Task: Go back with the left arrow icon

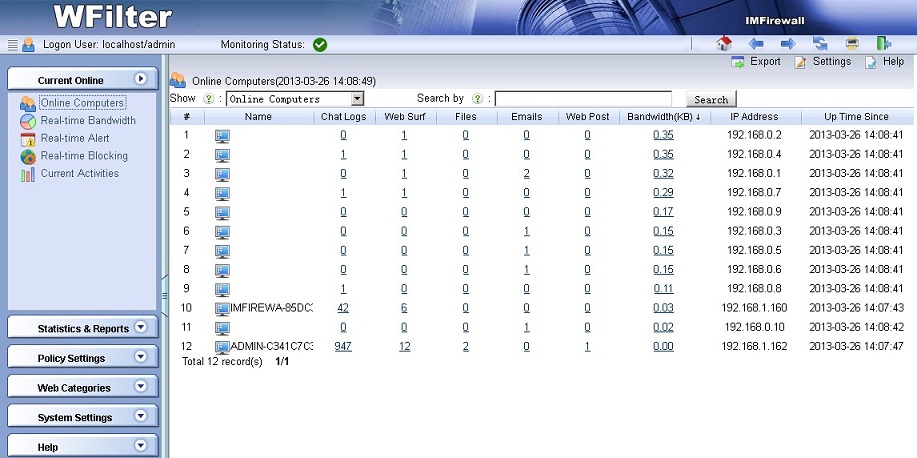Action: [x=756, y=44]
